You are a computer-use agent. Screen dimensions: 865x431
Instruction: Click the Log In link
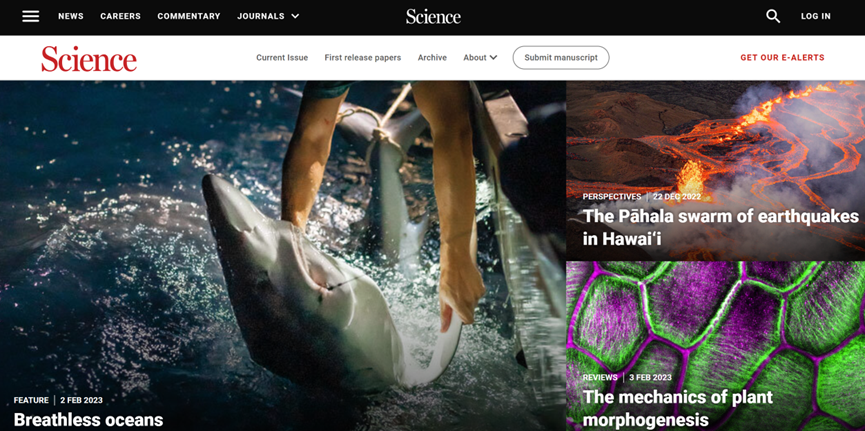point(815,16)
